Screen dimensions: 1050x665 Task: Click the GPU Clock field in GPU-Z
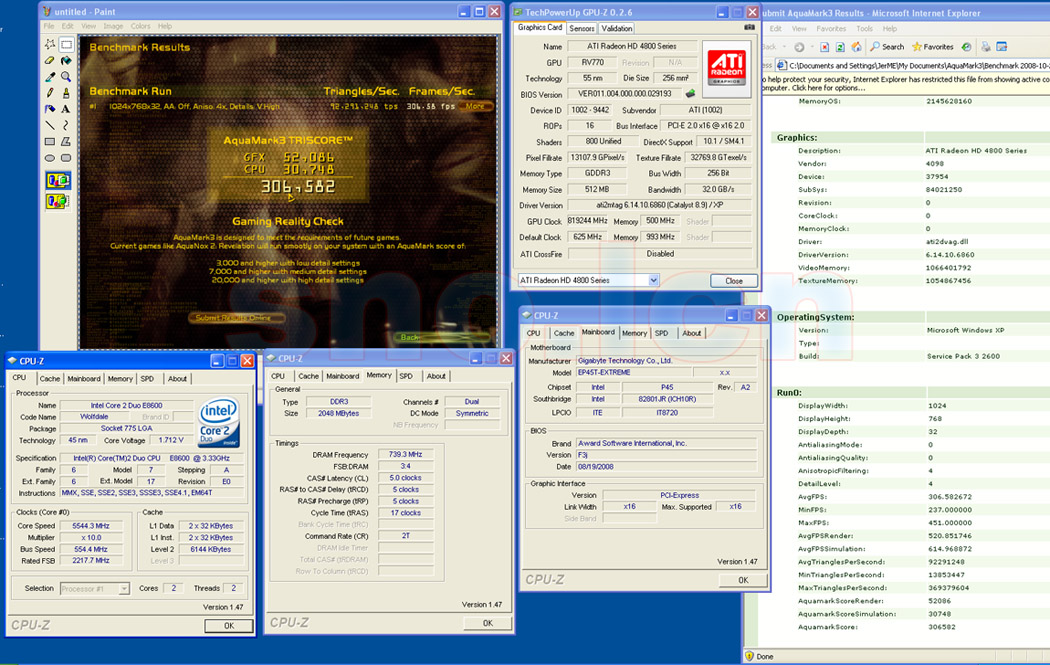pos(587,221)
